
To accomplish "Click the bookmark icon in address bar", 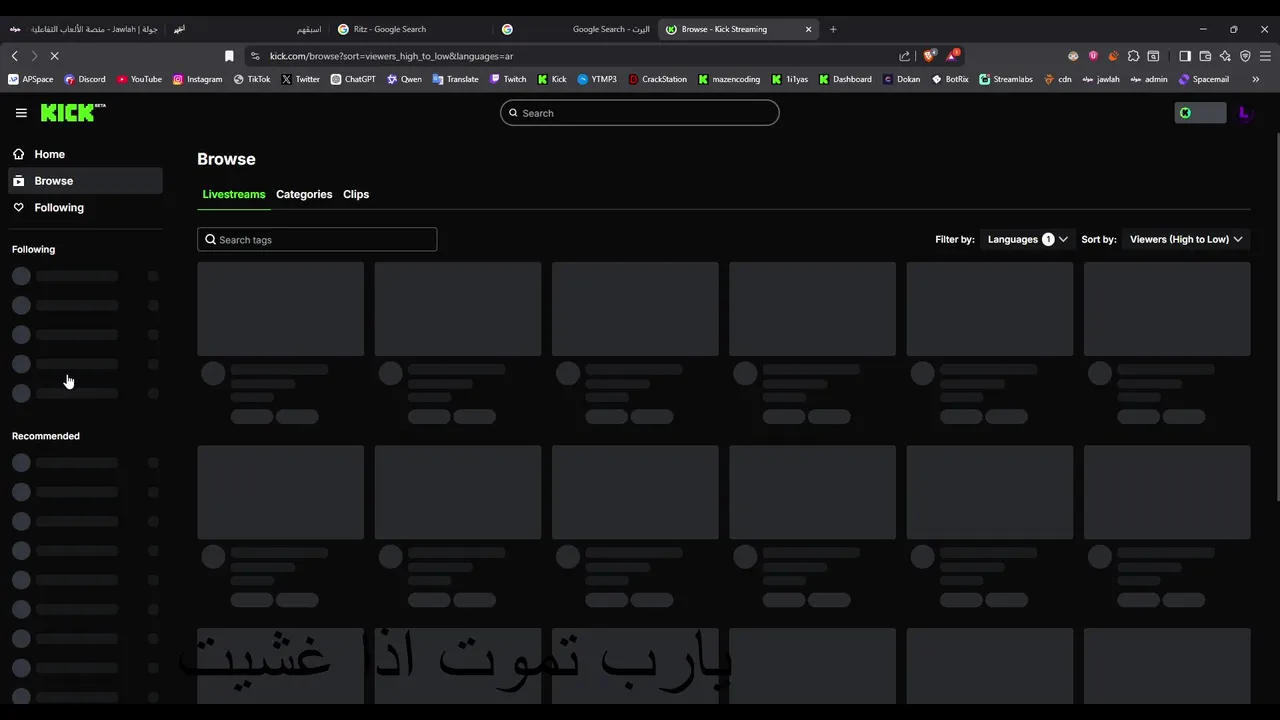I will tap(229, 56).
